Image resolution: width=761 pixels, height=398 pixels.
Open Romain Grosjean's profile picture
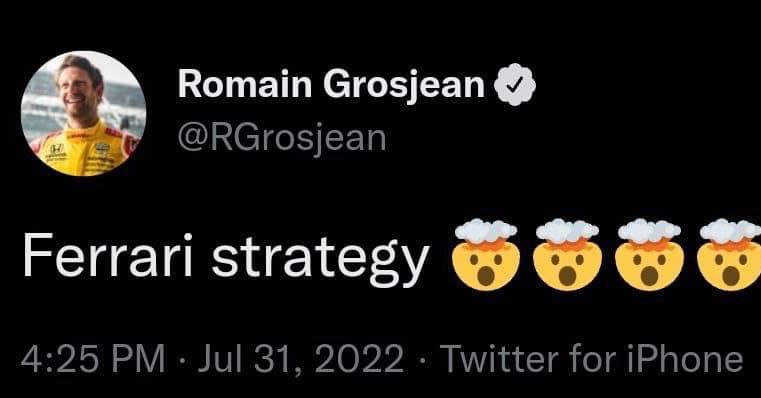pos(83,113)
